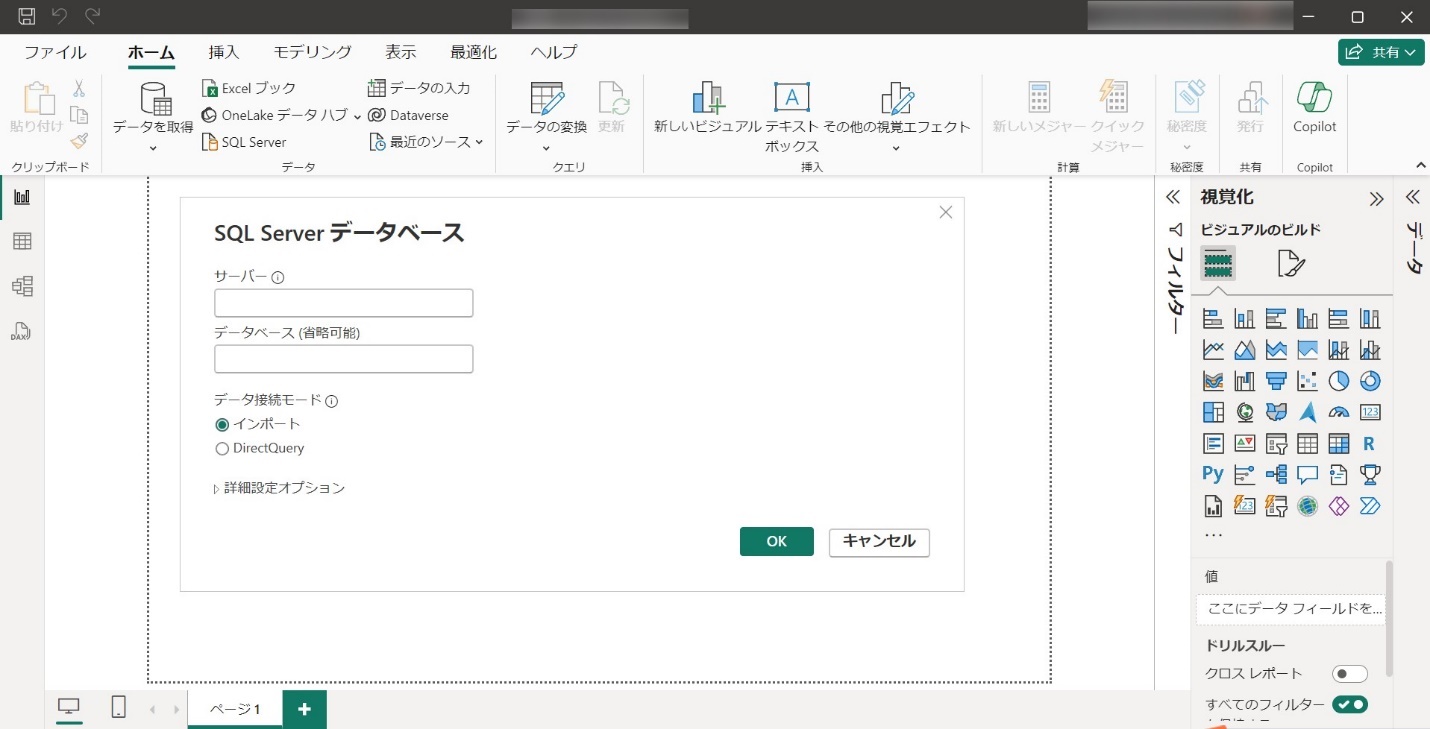Image resolution: width=1430 pixels, height=729 pixels.
Task: Open the データの変換 dropdown arrow
Action: (x=546, y=149)
